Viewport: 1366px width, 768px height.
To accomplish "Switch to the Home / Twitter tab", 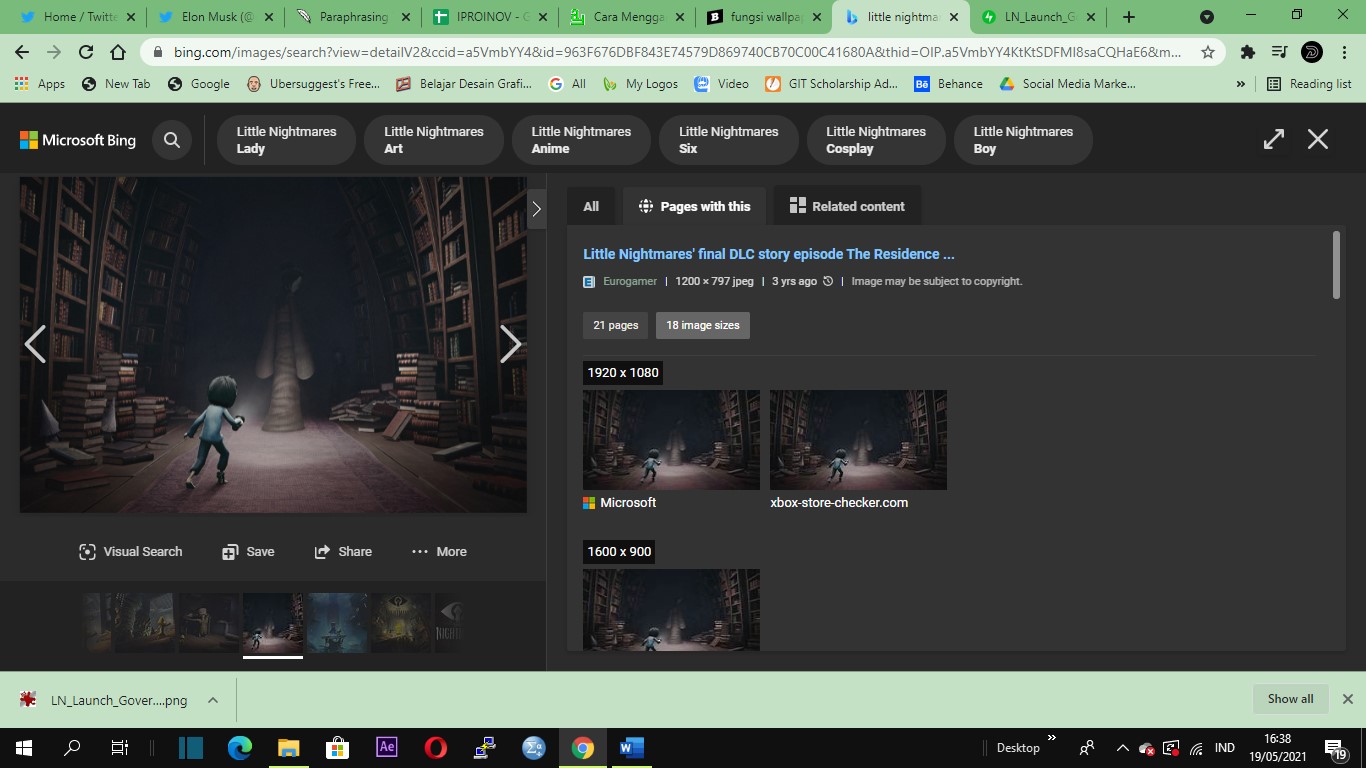I will (78, 17).
